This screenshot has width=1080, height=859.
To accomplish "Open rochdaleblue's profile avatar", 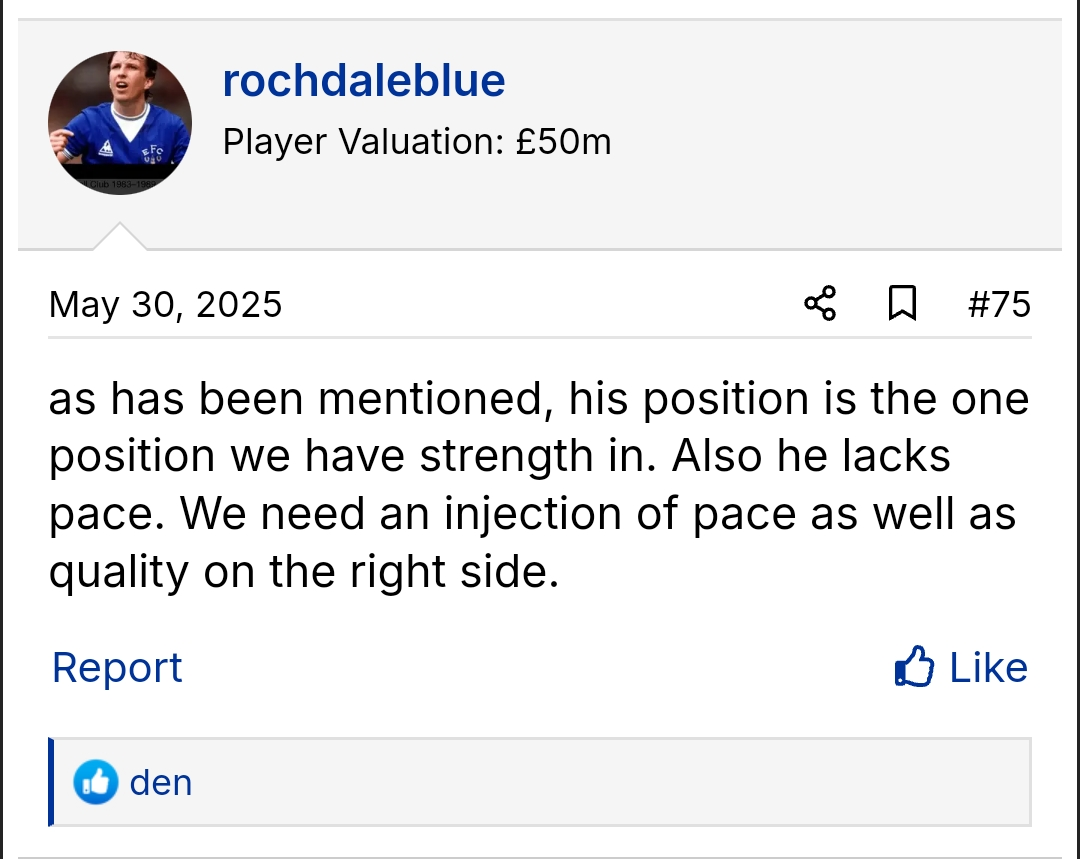I will pyautogui.click(x=120, y=123).
